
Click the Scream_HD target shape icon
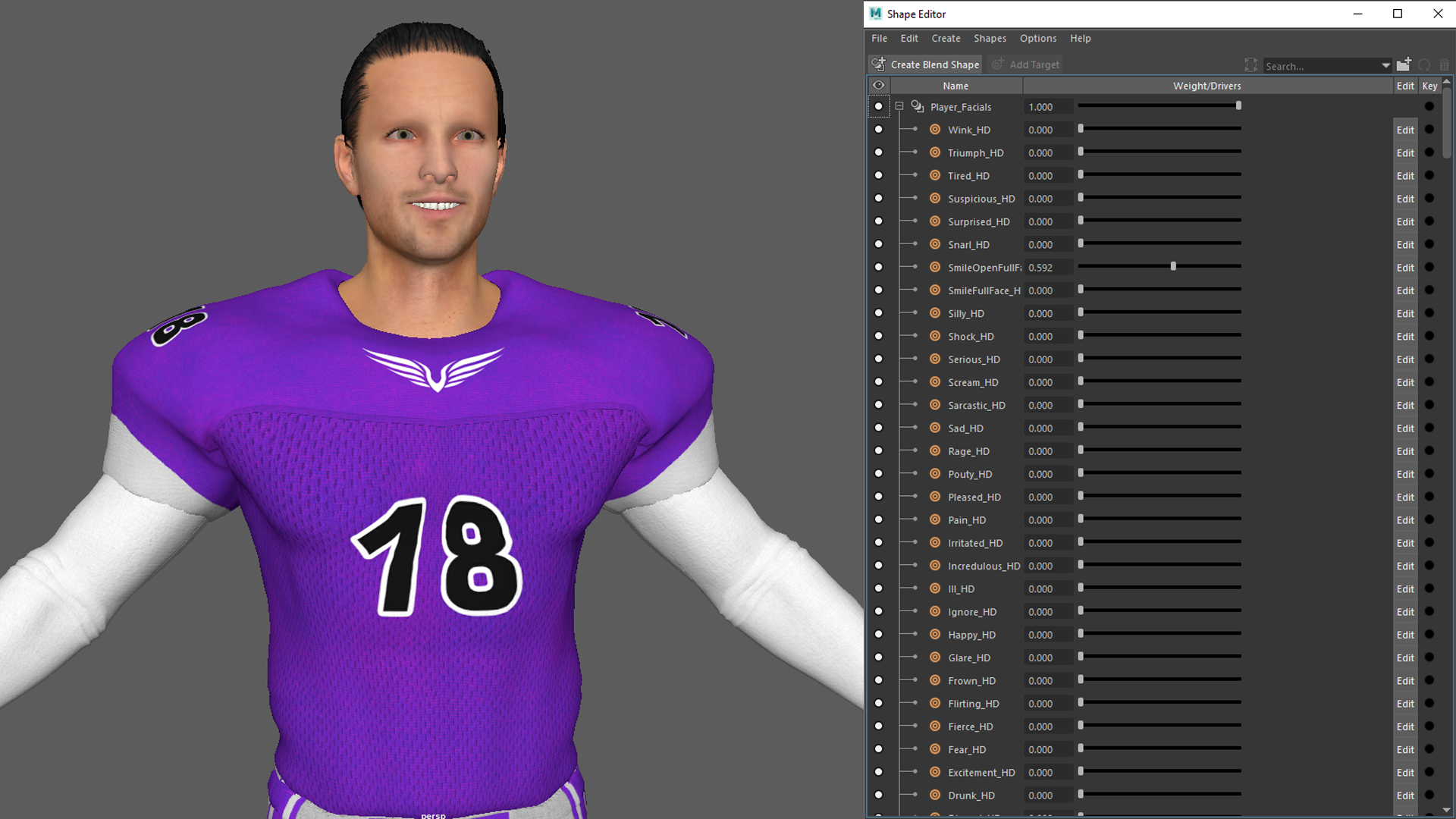click(x=935, y=382)
